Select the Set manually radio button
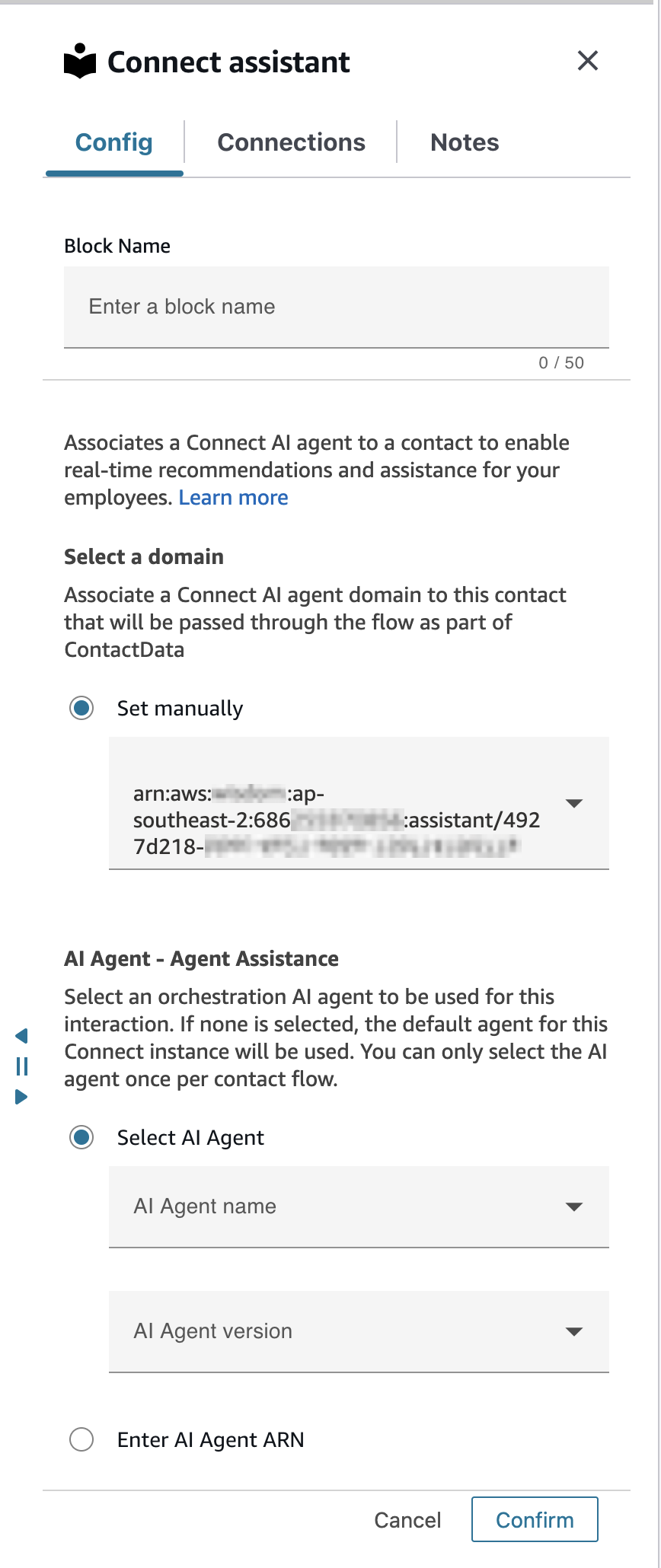The height and width of the screenshot is (1568, 661). (x=81, y=708)
